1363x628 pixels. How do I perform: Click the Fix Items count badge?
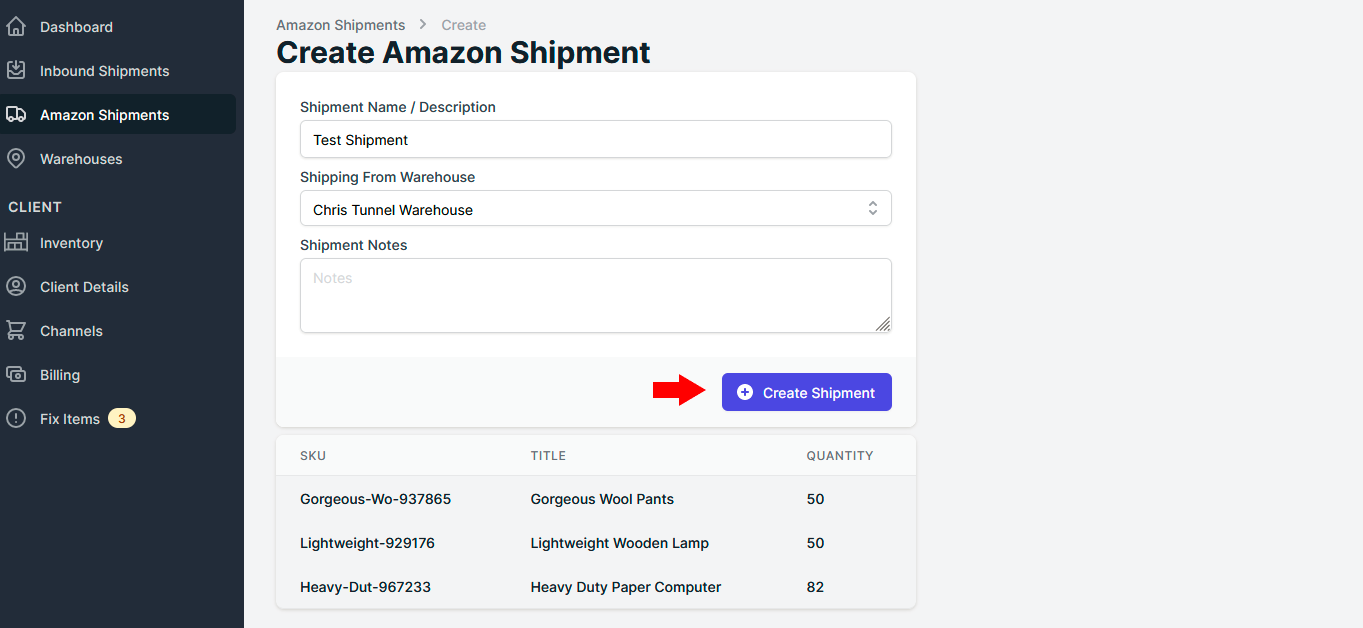(122, 418)
